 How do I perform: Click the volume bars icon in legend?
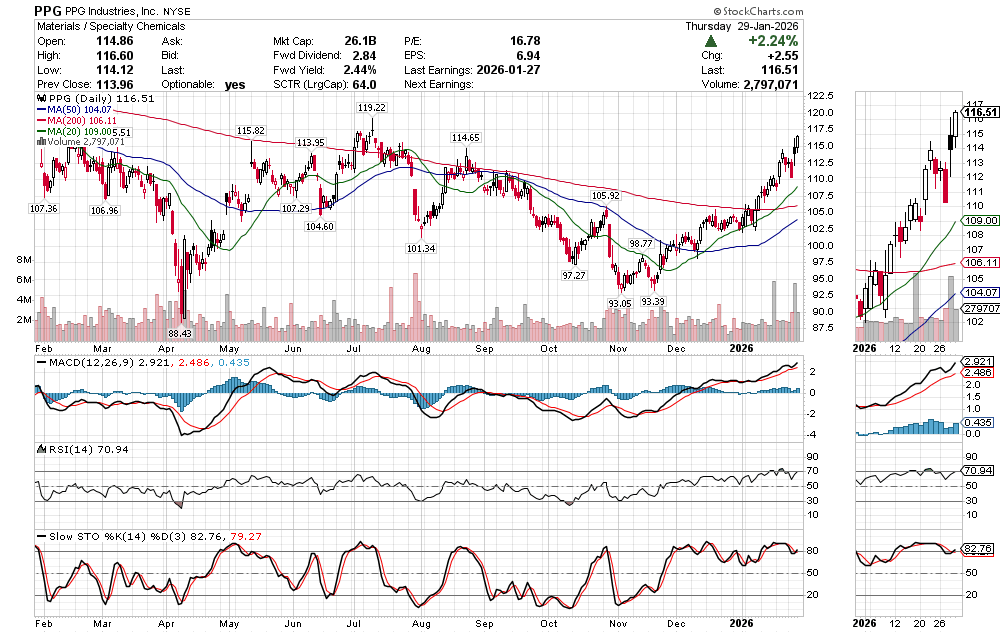pyautogui.click(x=40, y=142)
